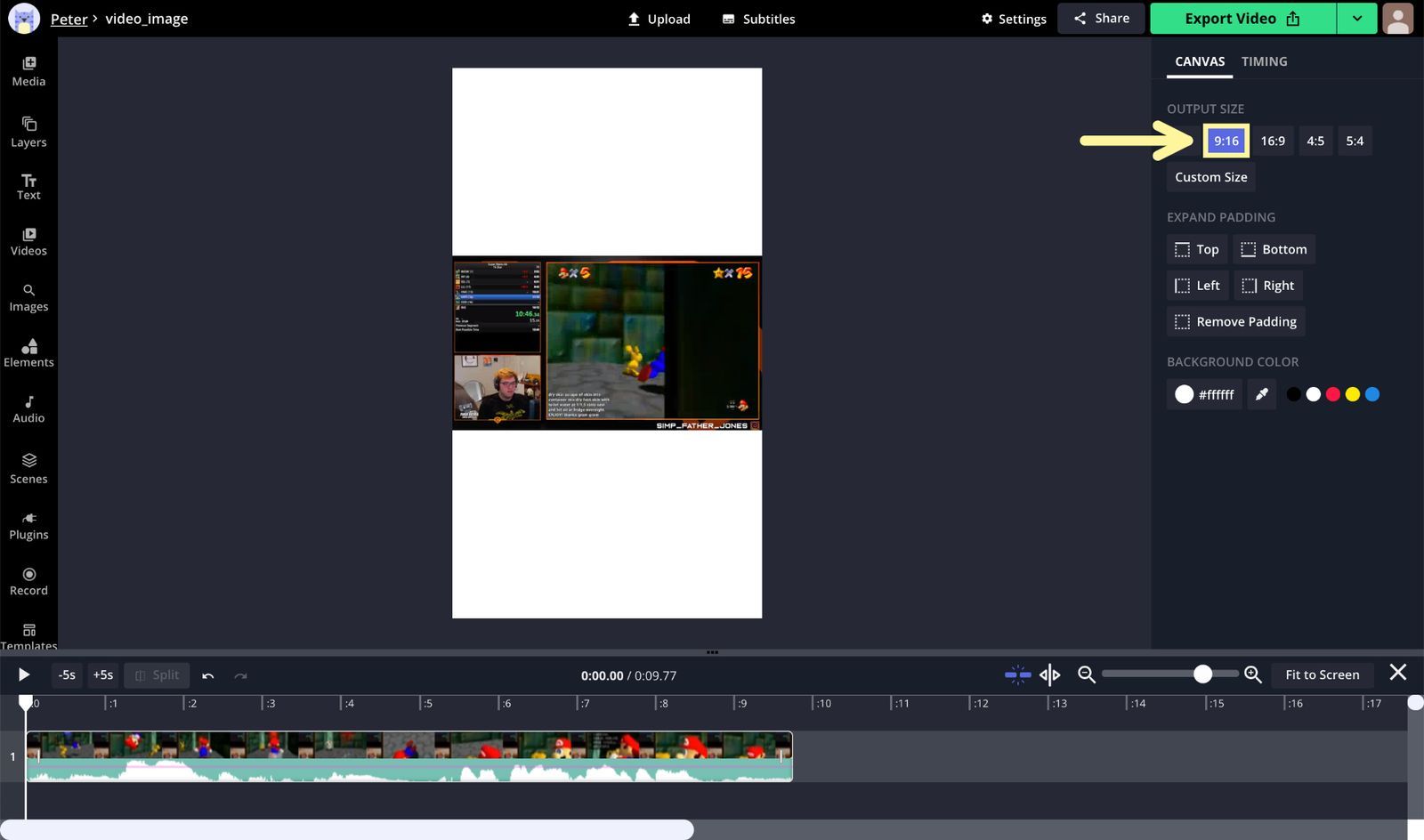Image resolution: width=1424 pixels, height=840 pixels.
Task: Open the Templates panel
Action: click(28, 634)
